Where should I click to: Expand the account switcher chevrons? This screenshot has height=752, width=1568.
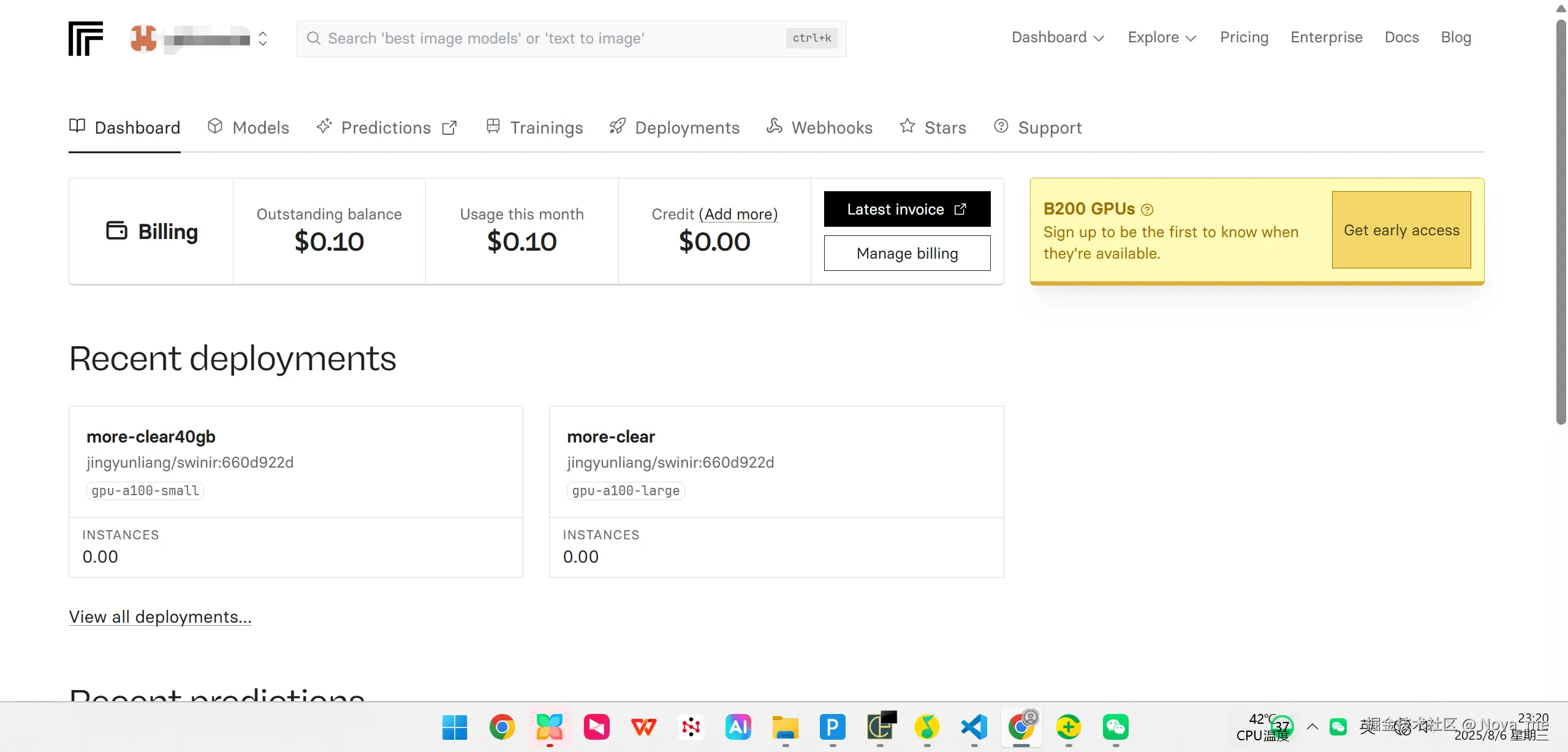tap(263, 39)
